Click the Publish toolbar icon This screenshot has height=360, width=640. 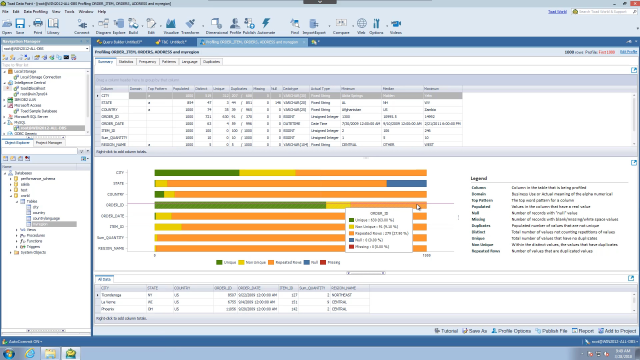(x=249, y=26)
